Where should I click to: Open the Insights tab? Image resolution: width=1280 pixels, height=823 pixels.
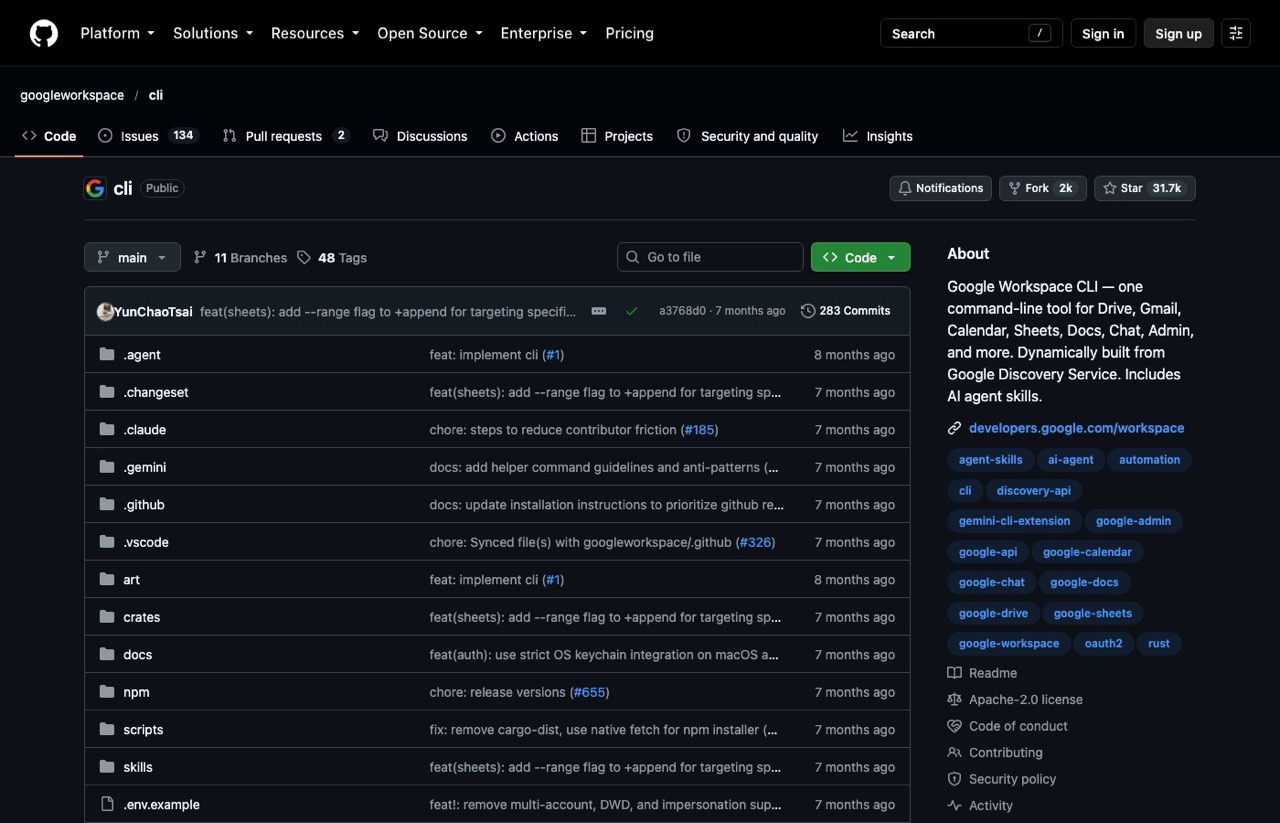[x=878, y=136]
